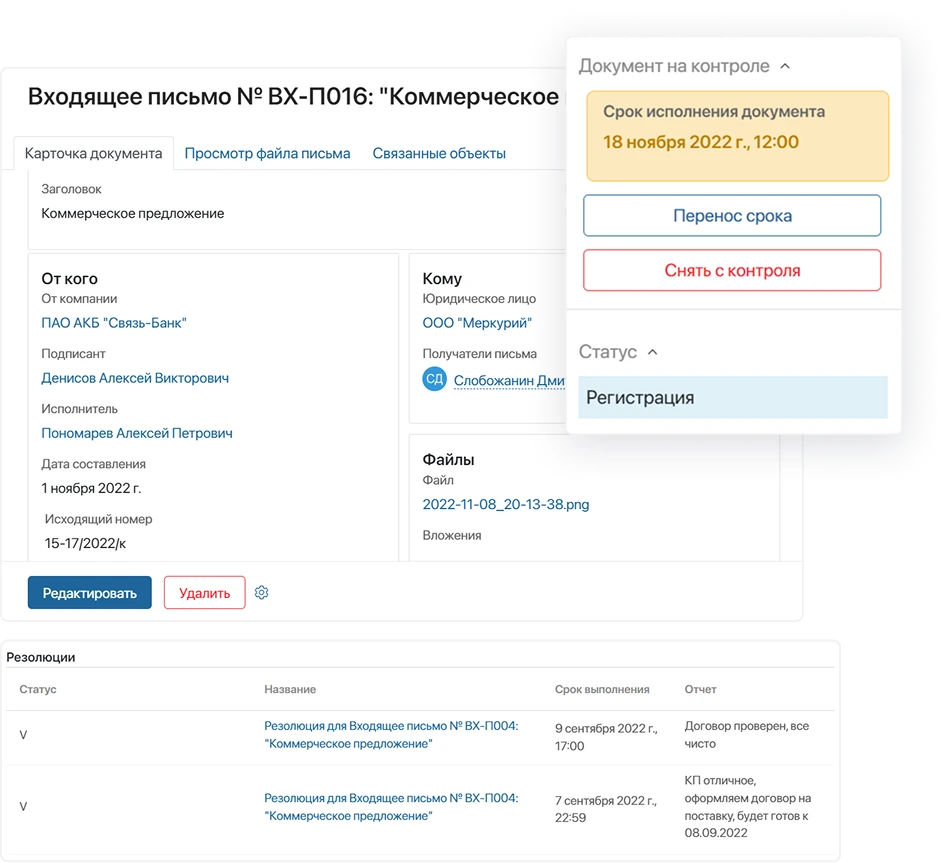
Task: Expand the Регистрация status option
Action: click(732, 397)
